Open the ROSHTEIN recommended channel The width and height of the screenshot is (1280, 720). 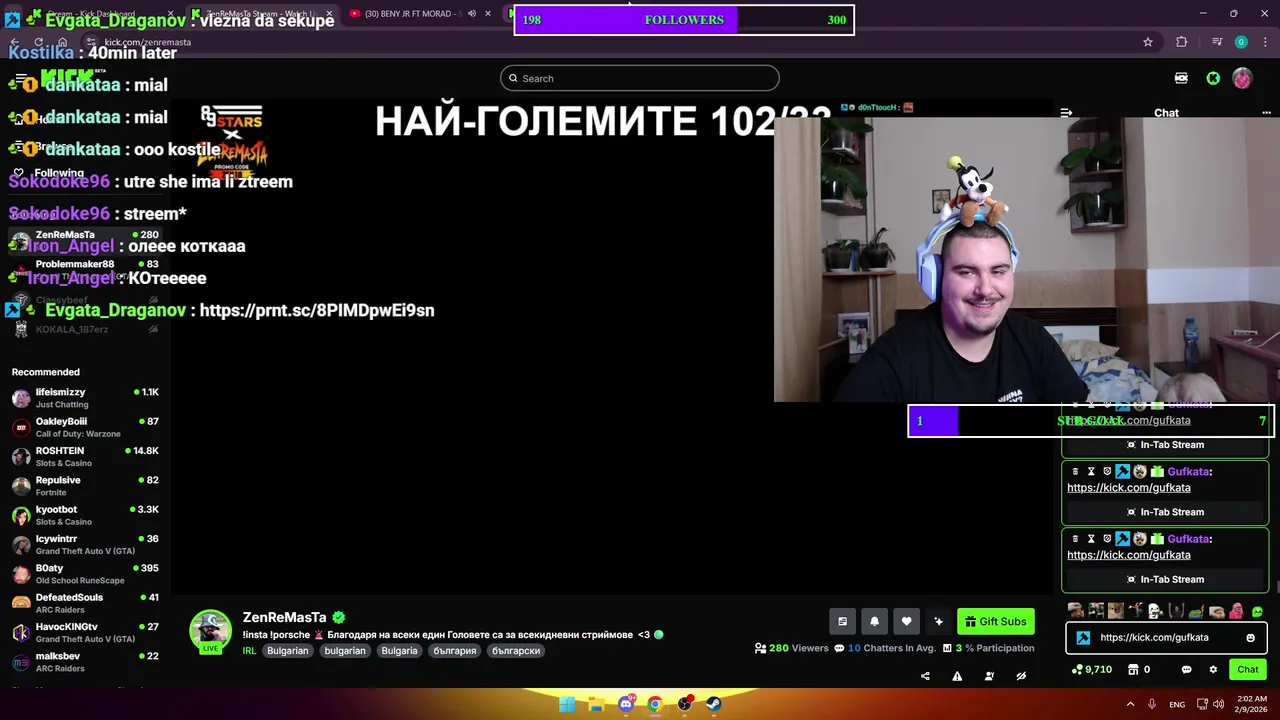point(85,456)
